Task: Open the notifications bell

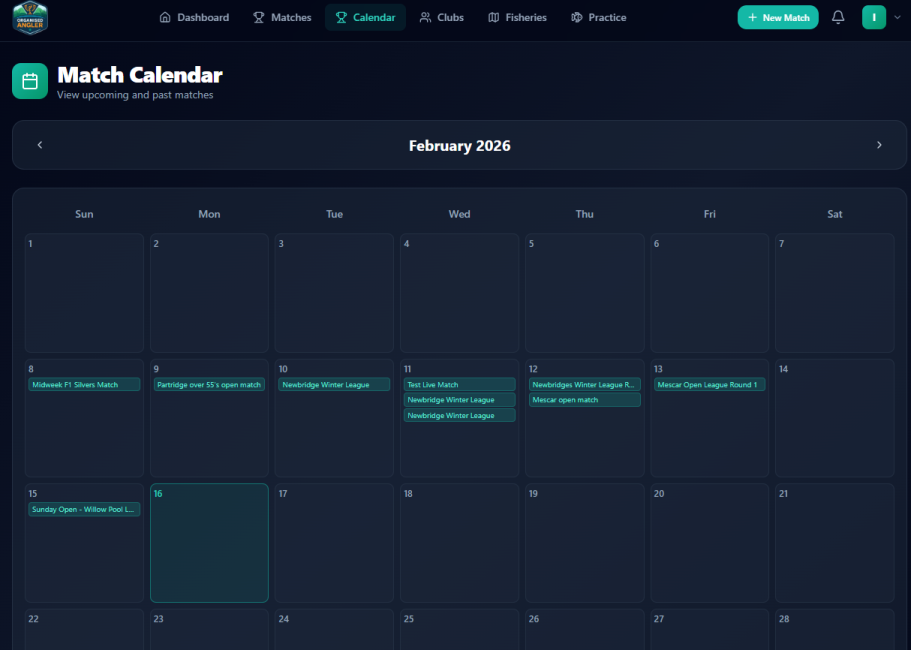Action: pyautogui.click(x=838, y=17)
